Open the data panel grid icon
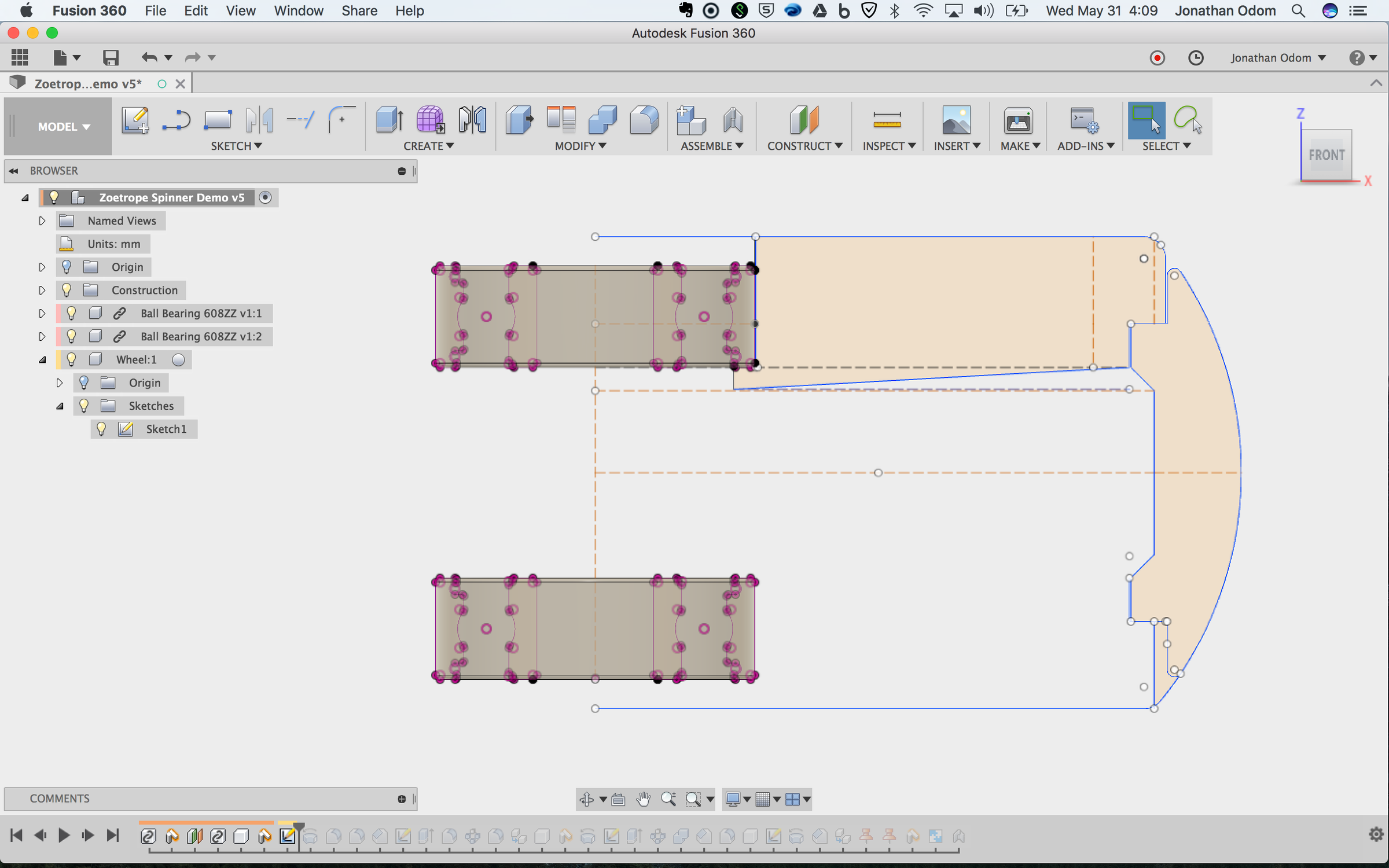1389x868 pixels. [20, 57]
